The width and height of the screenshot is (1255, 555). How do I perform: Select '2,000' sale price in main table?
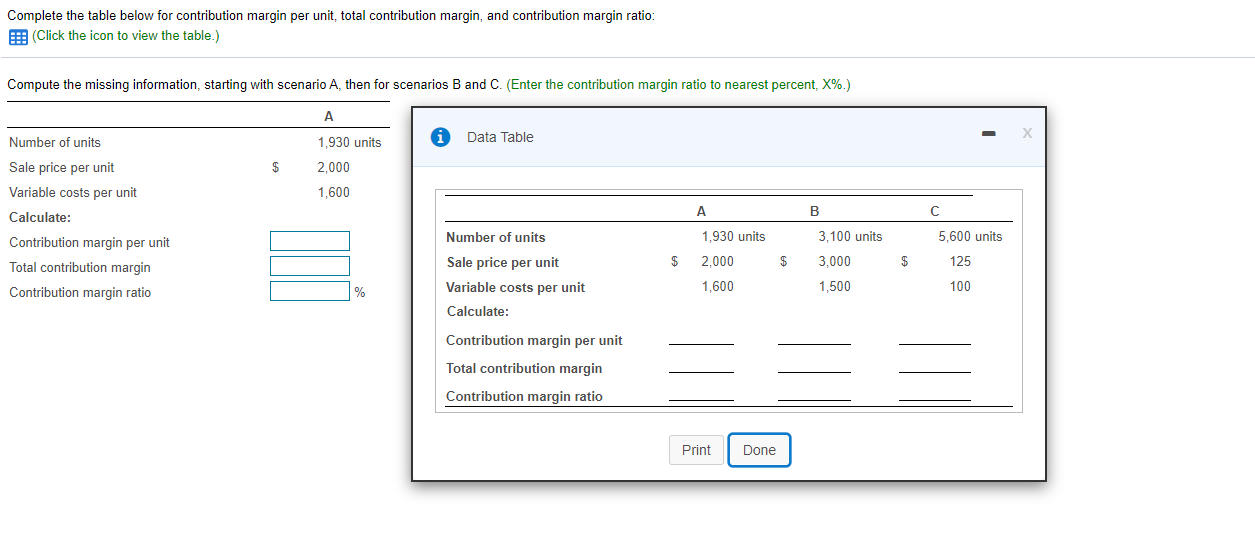click(x=334, y=168)
